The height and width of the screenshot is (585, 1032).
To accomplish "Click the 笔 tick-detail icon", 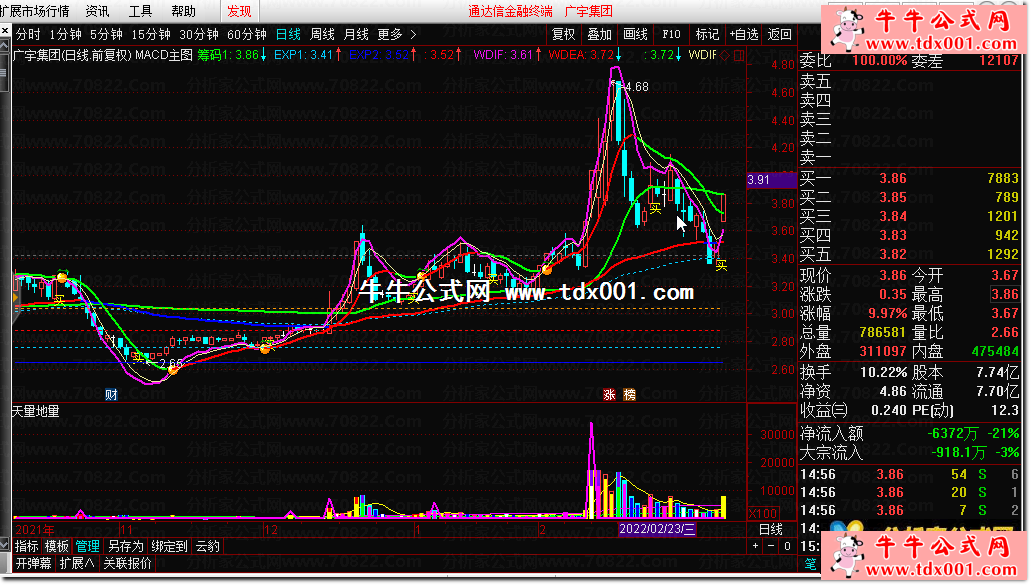I will click(810, 564).
